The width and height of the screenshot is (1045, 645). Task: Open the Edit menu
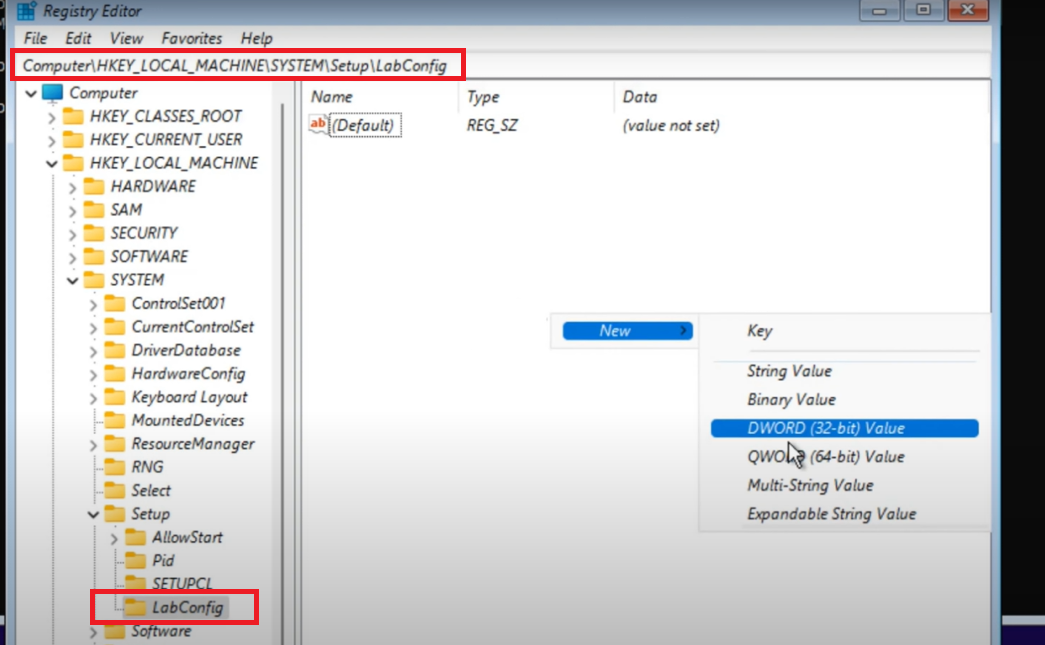78,39
